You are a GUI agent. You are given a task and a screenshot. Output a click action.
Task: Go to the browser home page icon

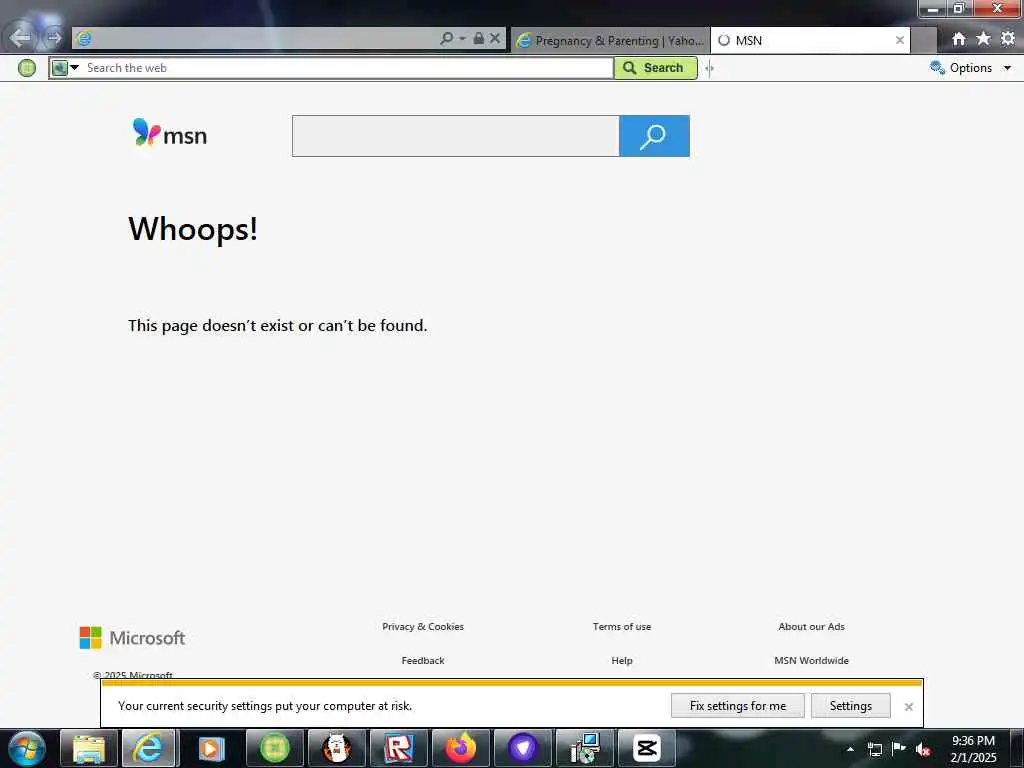(958, 39)
